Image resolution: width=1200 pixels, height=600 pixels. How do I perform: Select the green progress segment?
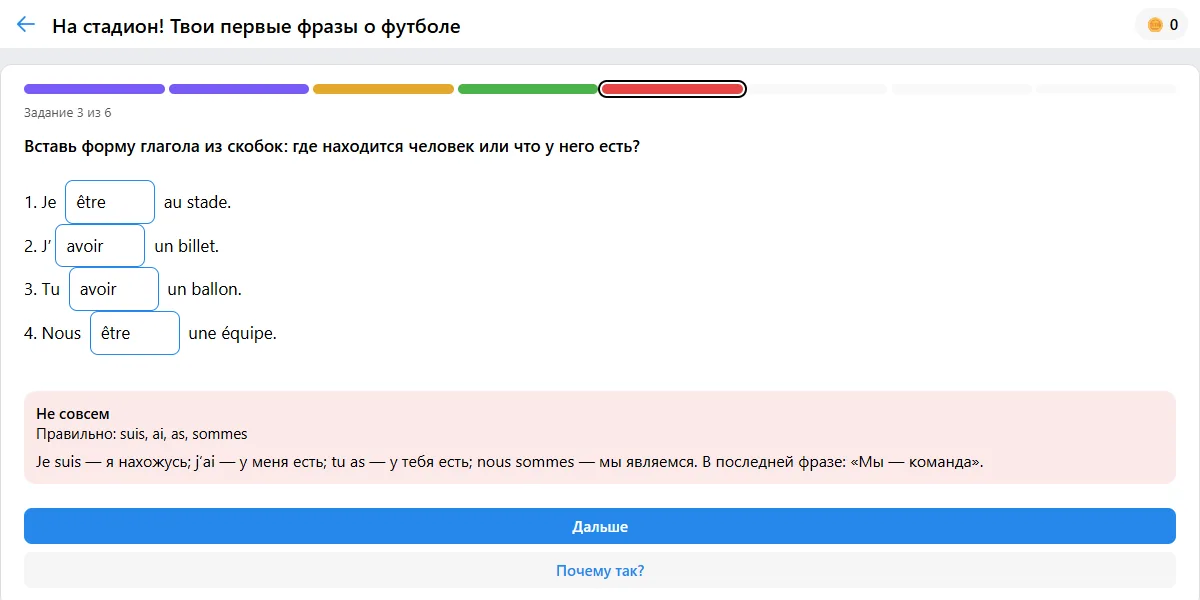tap(528, 89)
